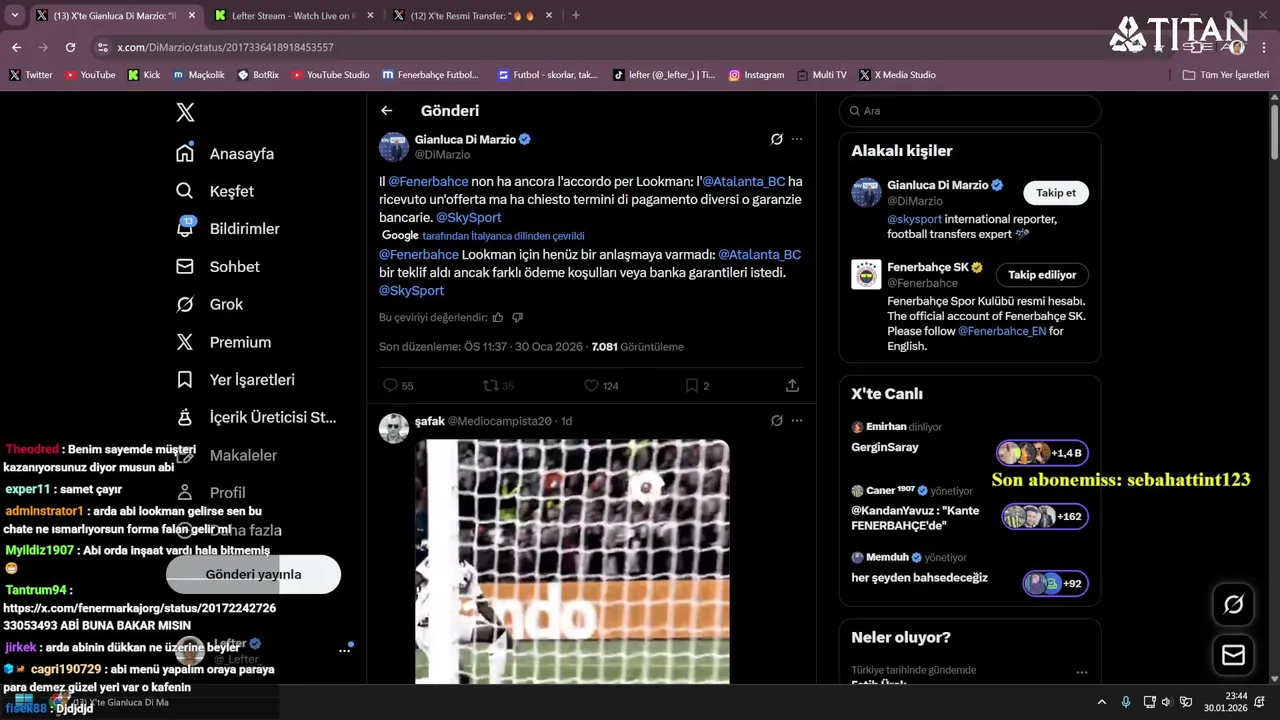Click the Grok icon on Di Marzio's post
1280x720 pixels.
(x=776, y=140)
